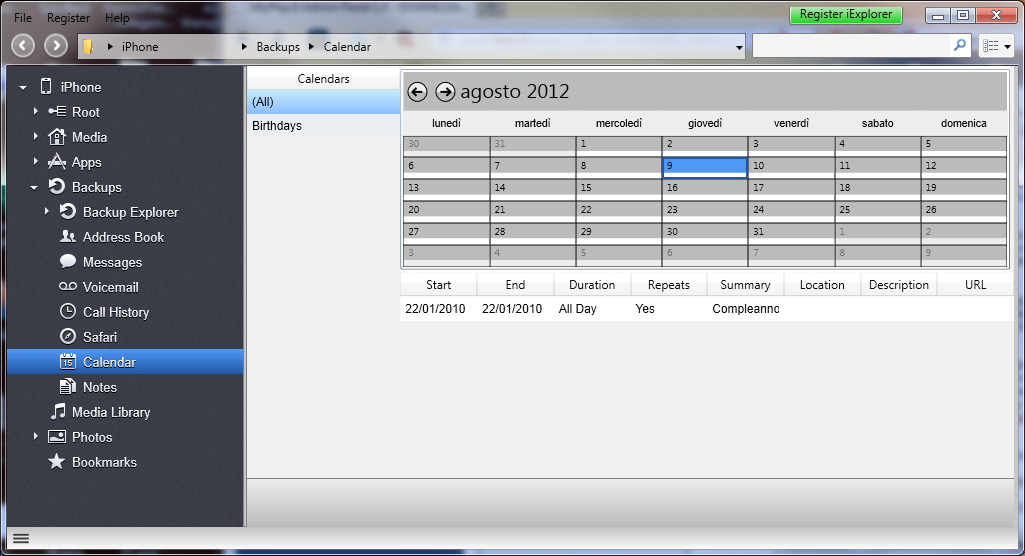Open Call History in the sidebar
The width and height of the screenshot is (1025, 556).
tap(115, 312)
